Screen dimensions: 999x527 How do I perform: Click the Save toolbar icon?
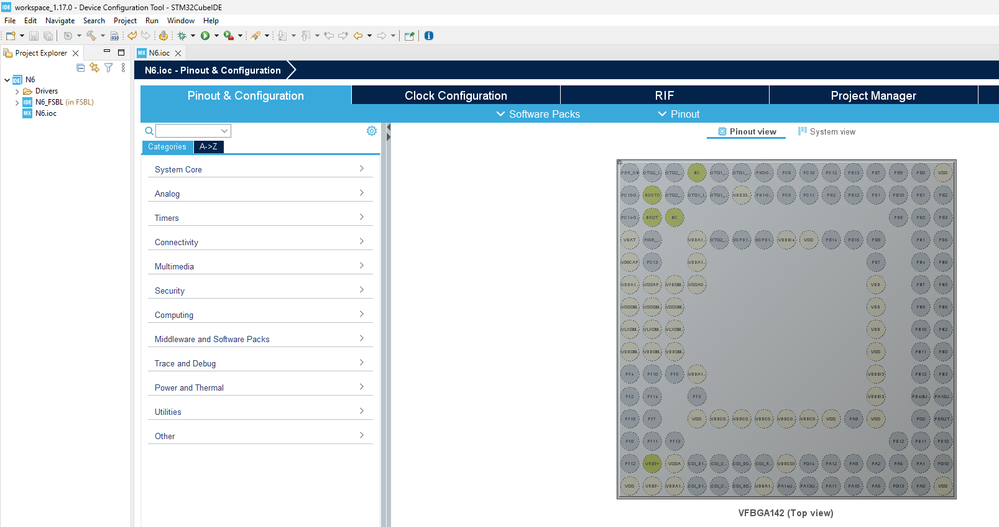pos(34,36)
